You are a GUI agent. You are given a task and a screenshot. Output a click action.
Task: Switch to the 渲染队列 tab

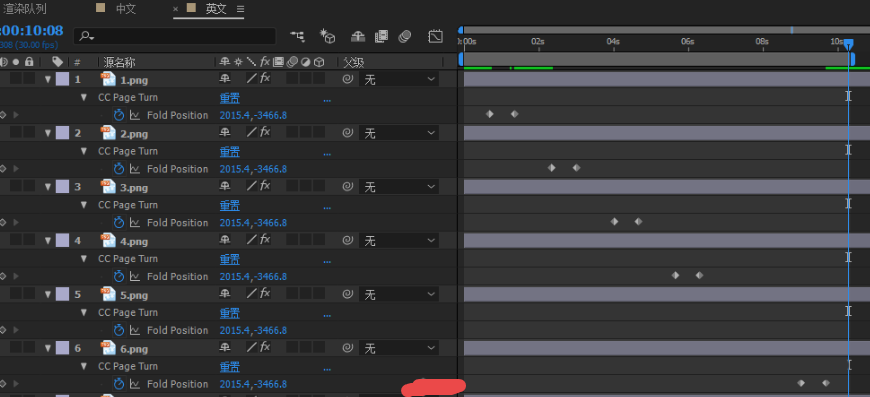[x=24, y=9]
